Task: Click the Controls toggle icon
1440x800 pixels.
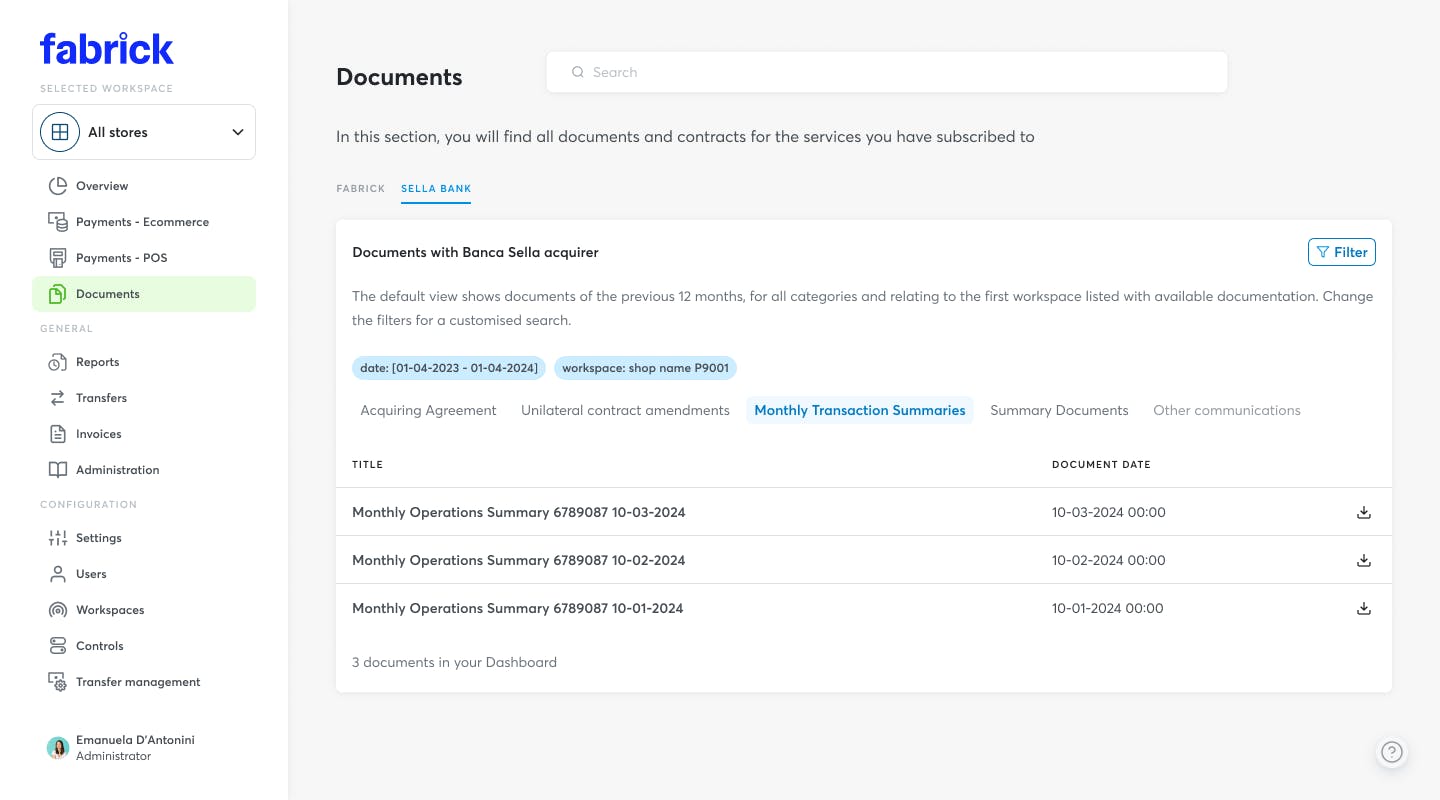Action: 58,646
